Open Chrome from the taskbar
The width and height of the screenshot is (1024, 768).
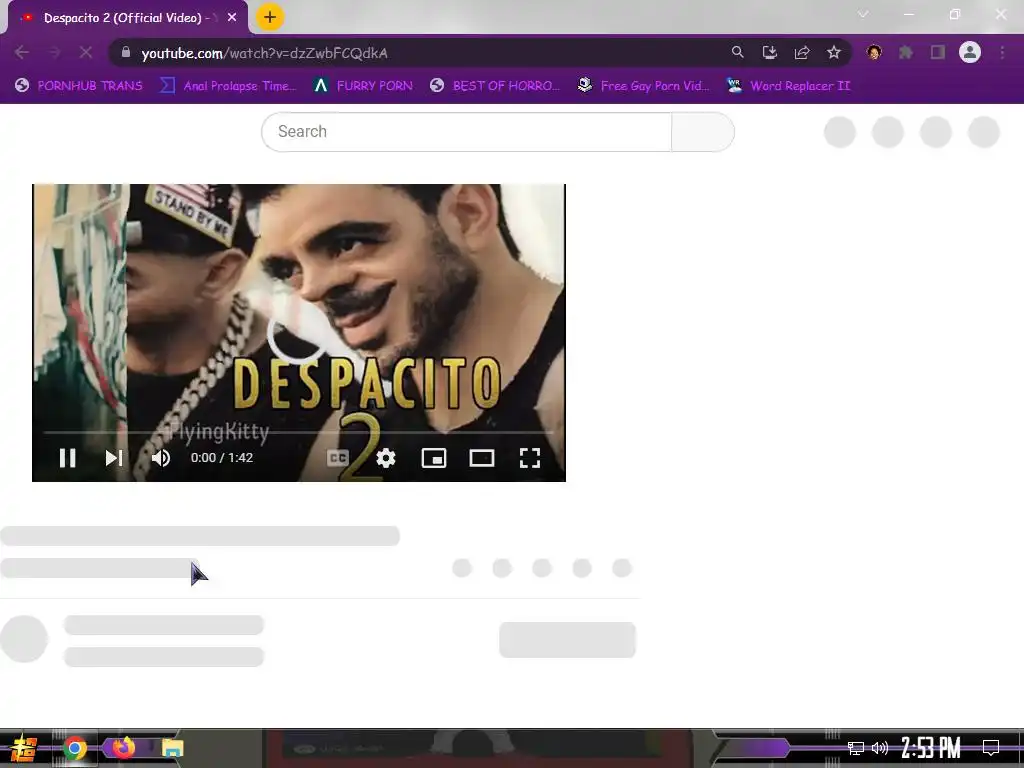(74, 748)
